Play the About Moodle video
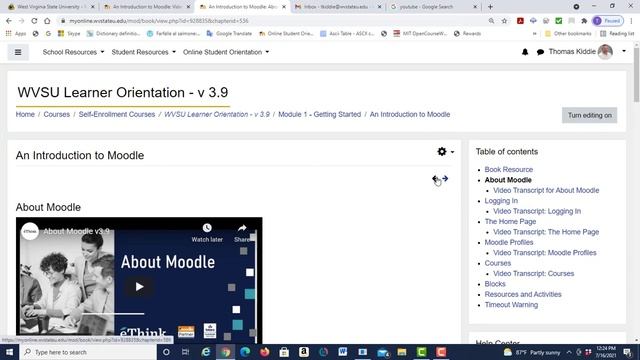 coord(139,287)
